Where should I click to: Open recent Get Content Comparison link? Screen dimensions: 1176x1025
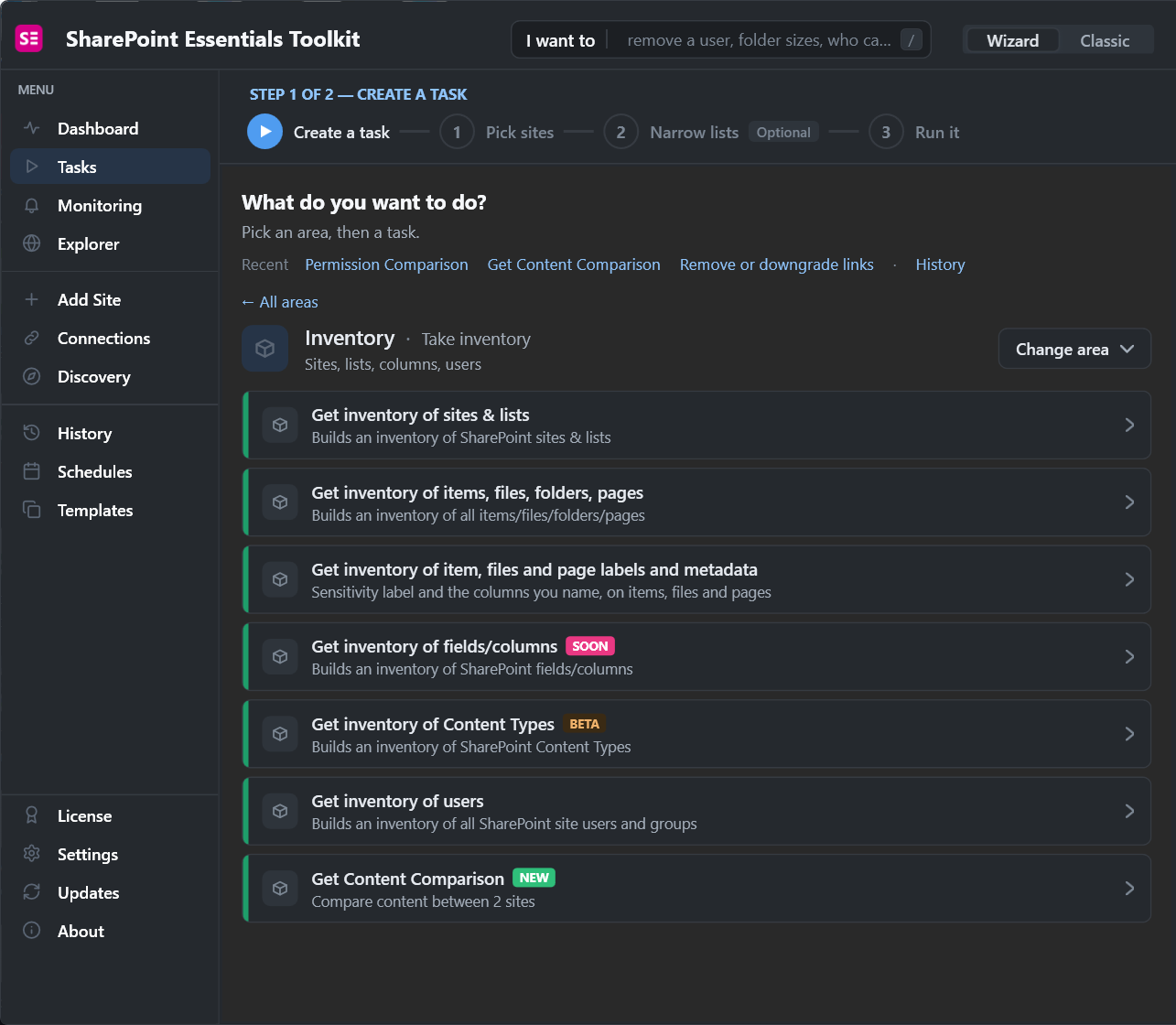pyautogui.click(x=574, y=264)
